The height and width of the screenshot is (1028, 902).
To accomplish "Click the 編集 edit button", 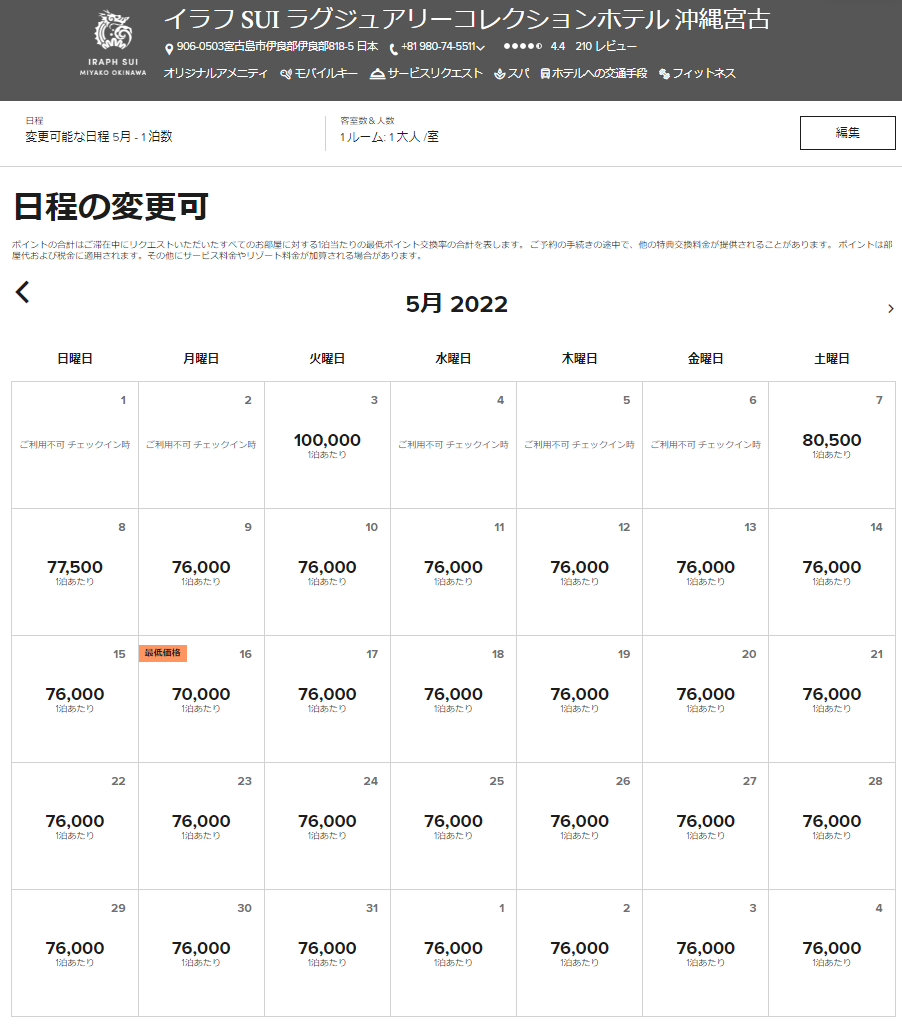I will pyautogui.click(x=847, y=133).
